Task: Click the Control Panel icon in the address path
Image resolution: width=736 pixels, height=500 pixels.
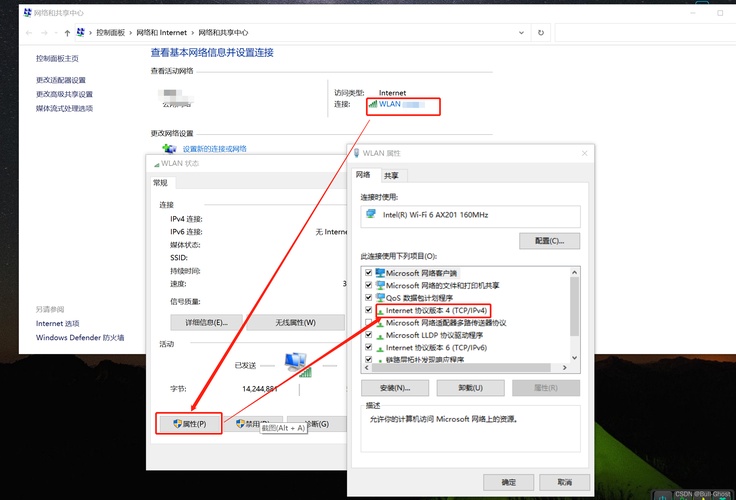Action: (81, 32)
